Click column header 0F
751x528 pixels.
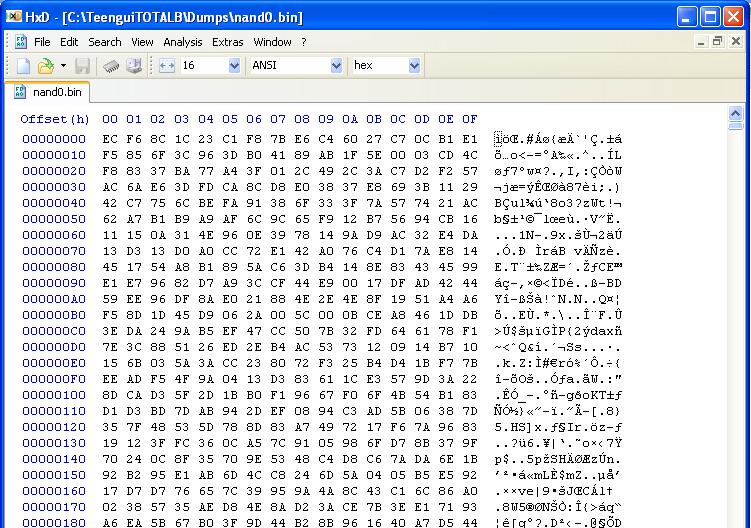(470, 119)
